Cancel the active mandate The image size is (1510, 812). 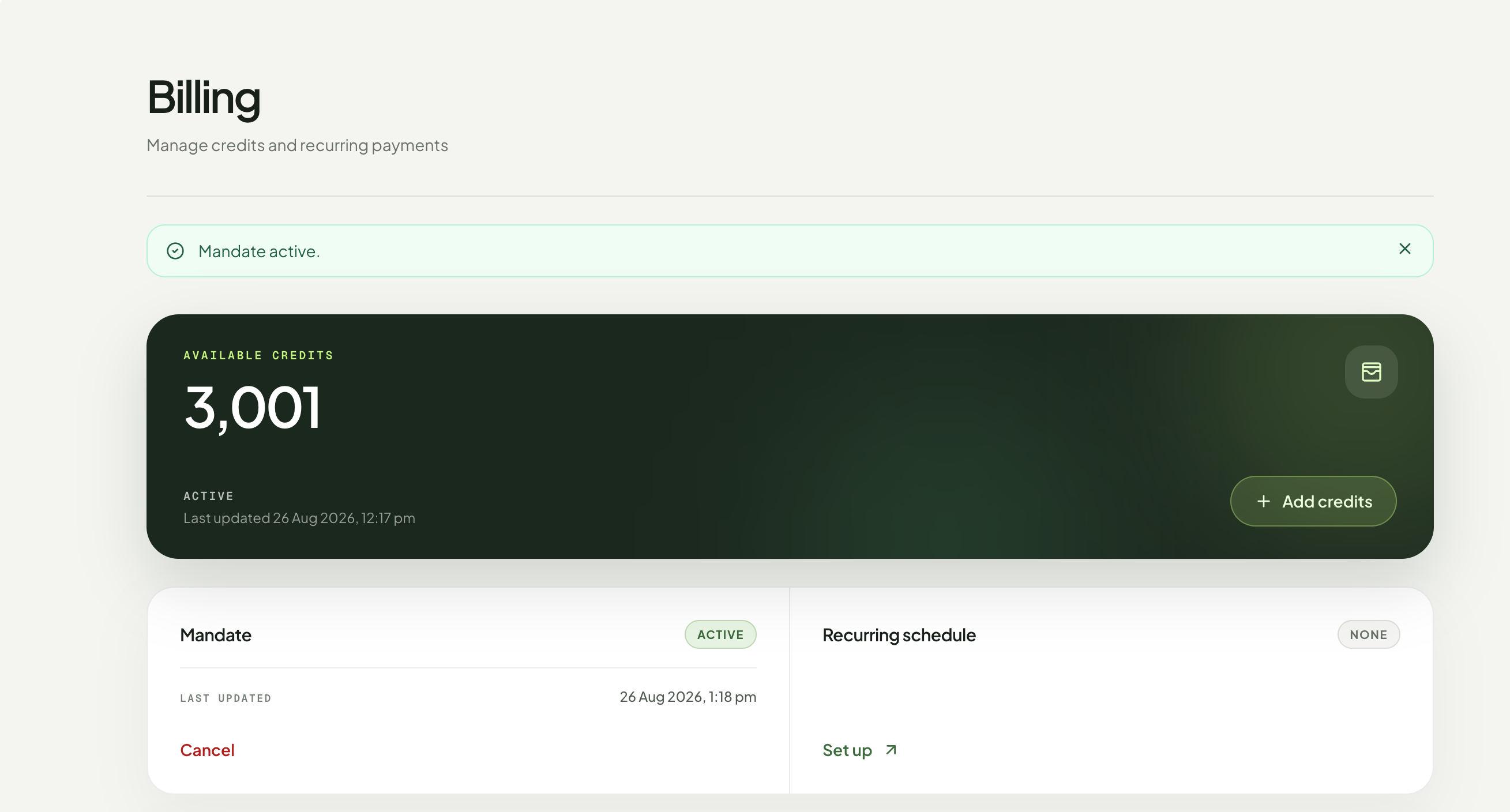[x=207, y=750]
